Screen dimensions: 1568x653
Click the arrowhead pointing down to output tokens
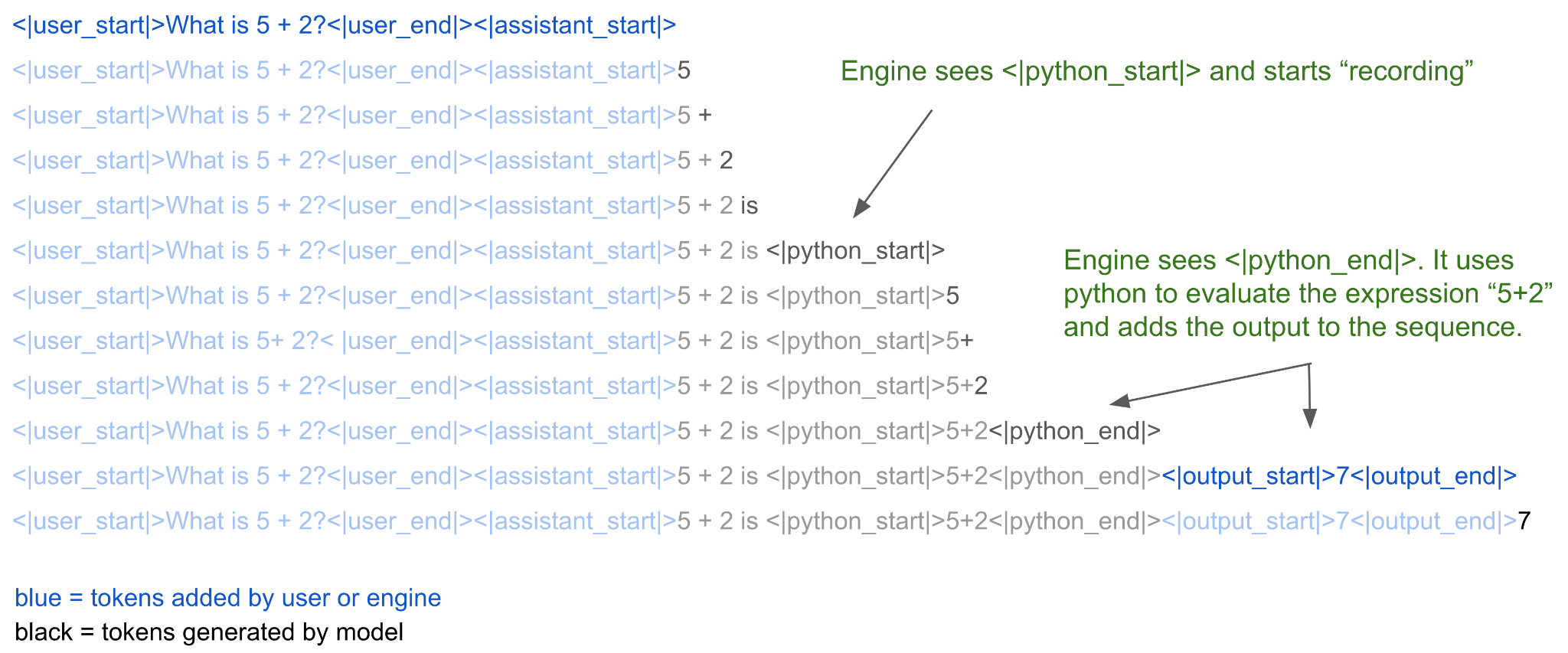1310,417
